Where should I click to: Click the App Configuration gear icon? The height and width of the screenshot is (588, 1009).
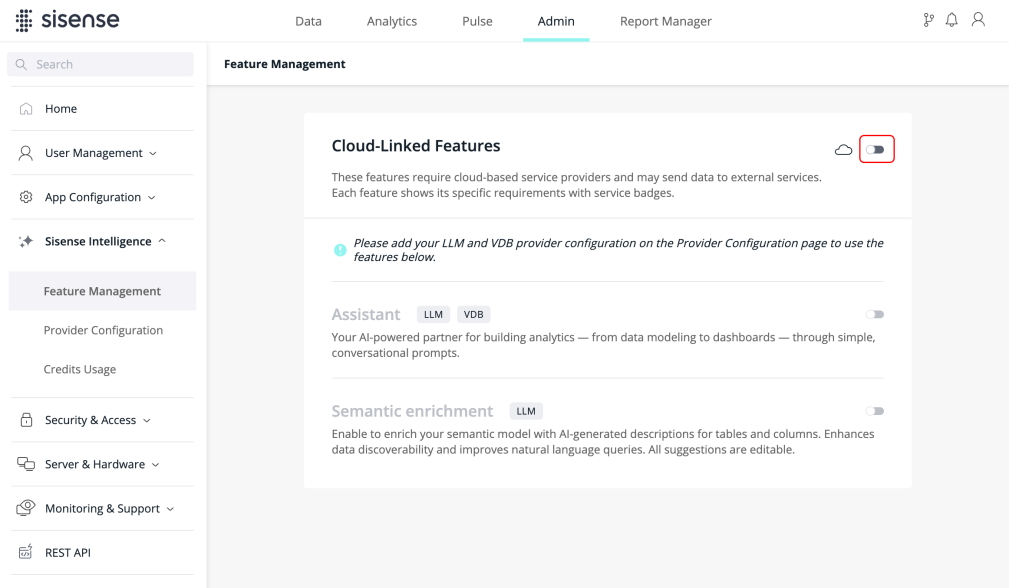26,197
